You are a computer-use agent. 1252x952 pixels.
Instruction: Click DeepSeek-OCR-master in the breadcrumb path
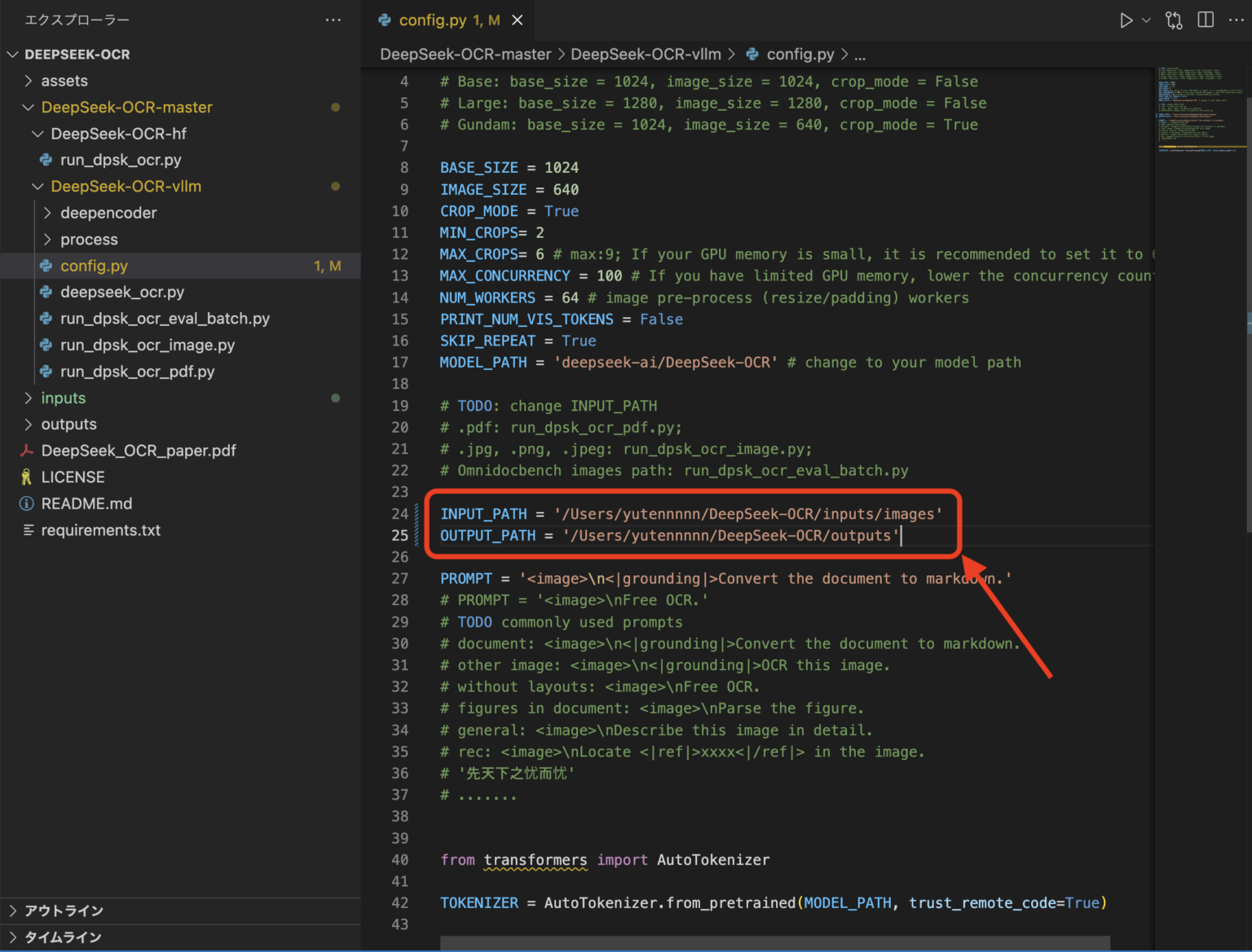click(465, 55)
